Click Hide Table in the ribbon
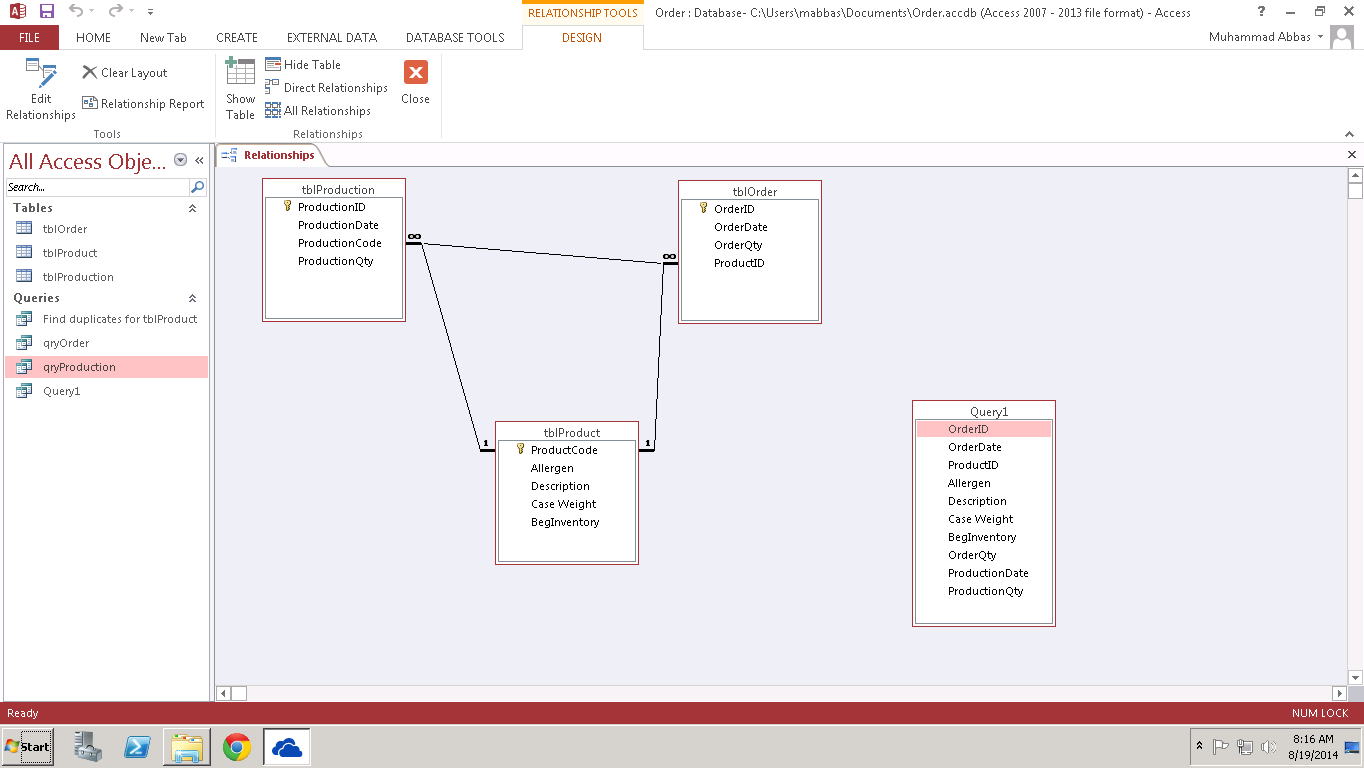 click(303, 65)
